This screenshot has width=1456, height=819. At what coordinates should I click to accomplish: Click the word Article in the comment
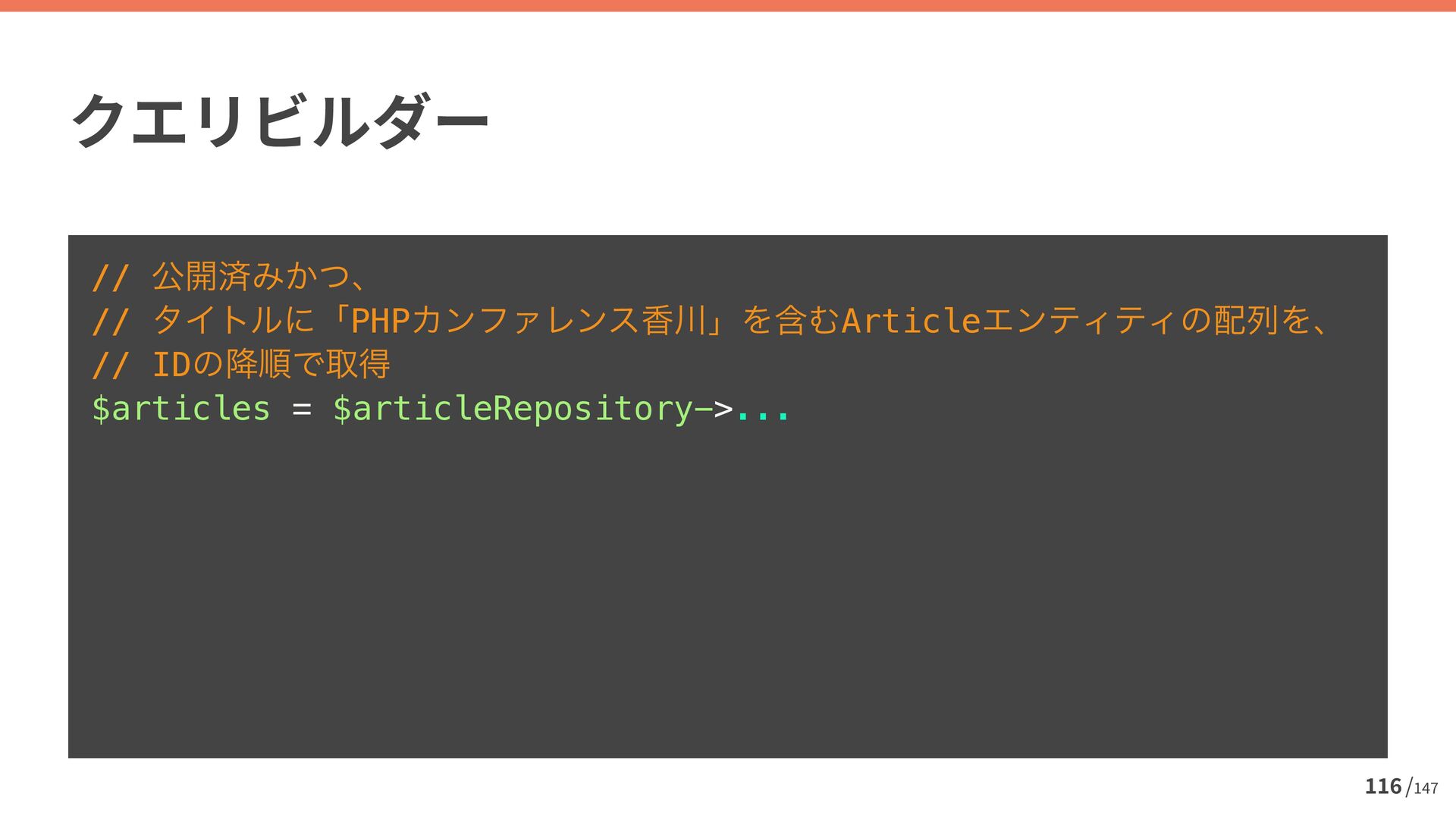click(x=911, y=320)
